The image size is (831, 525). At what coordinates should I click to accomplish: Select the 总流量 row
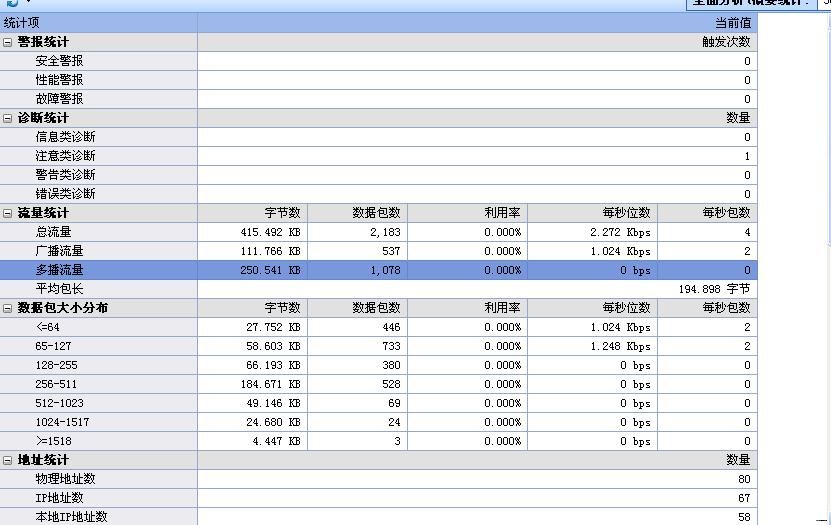point(54,232)
